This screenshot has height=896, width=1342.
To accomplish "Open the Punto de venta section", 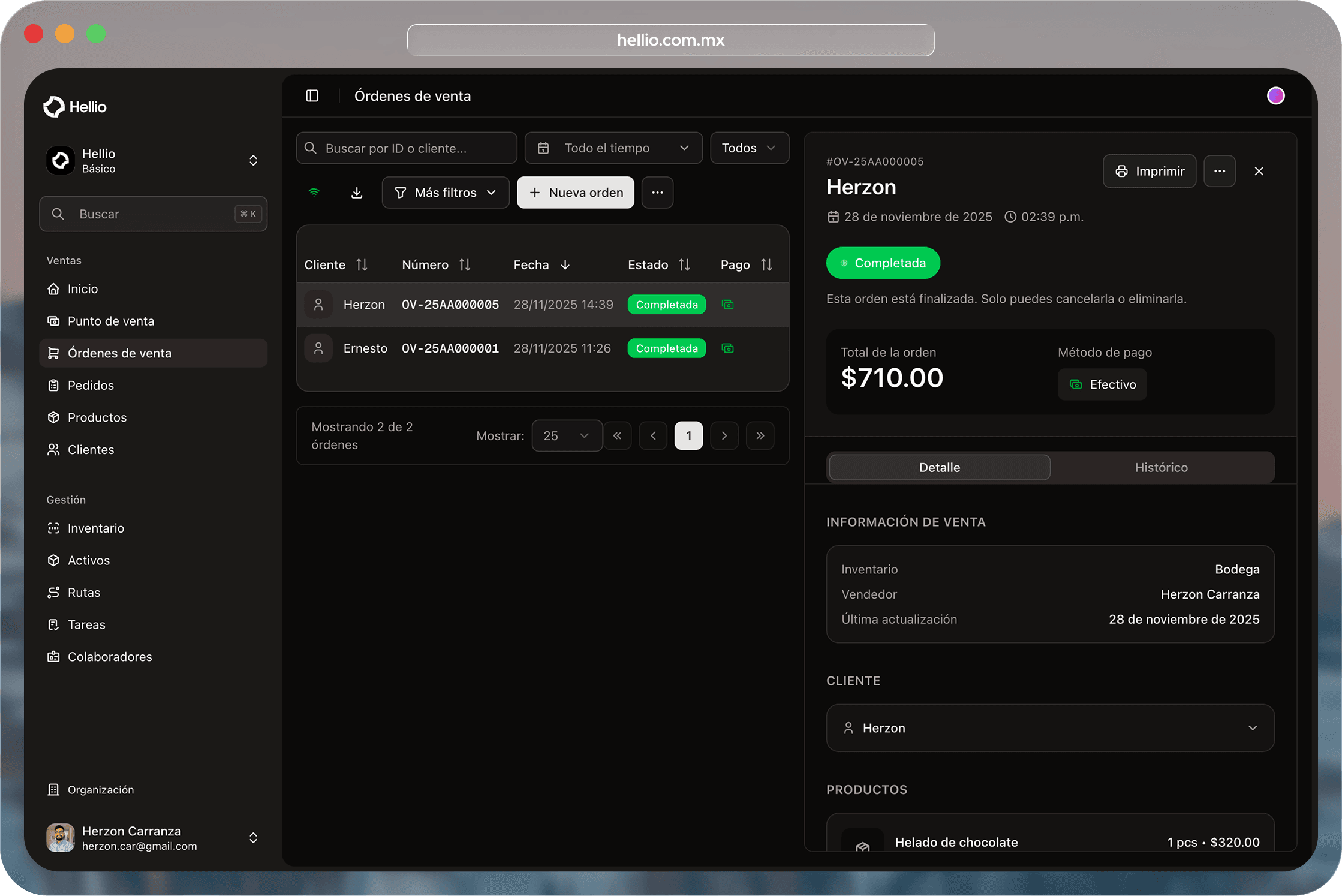I will 110,321.
